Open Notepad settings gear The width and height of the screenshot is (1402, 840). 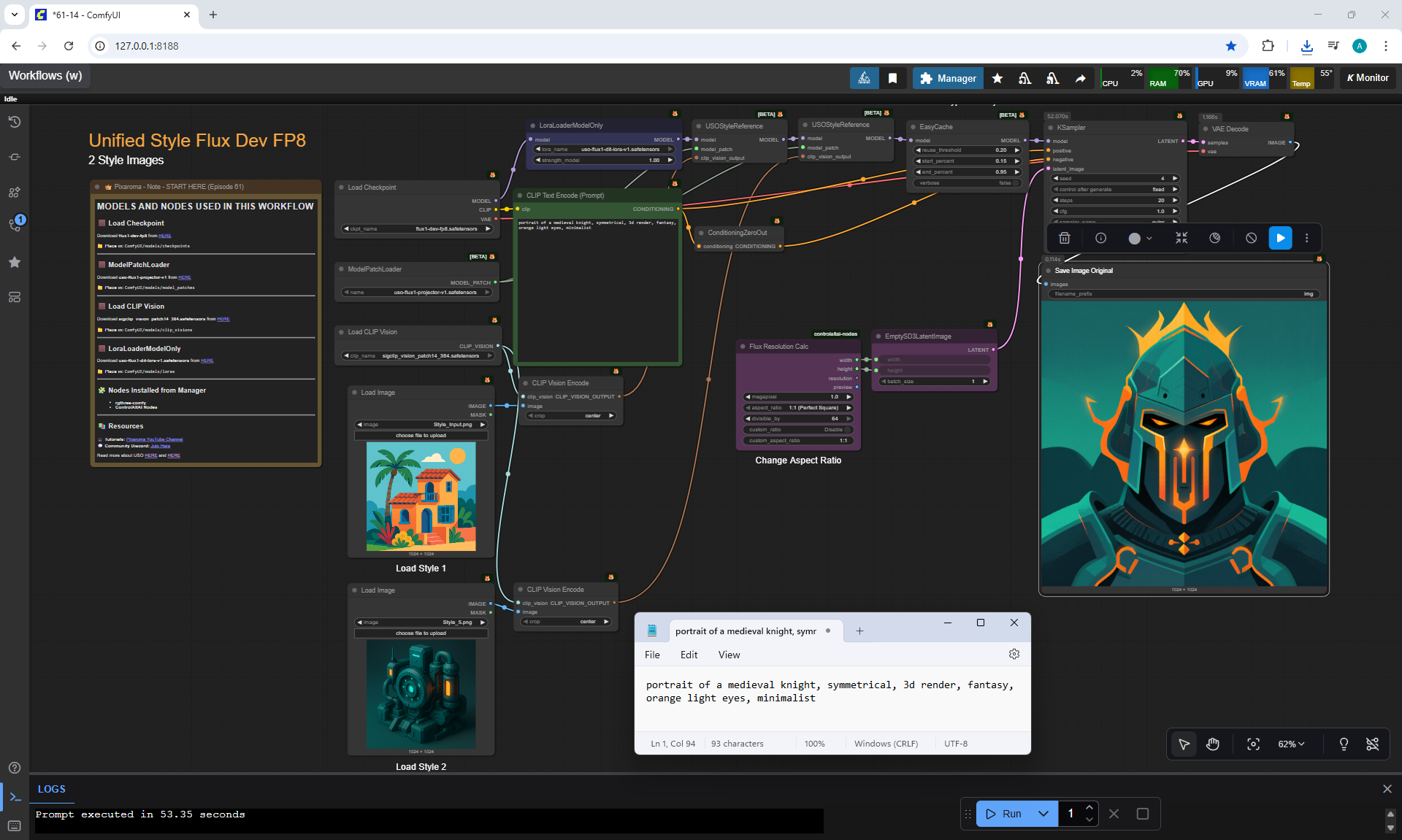click(1014, 654)
